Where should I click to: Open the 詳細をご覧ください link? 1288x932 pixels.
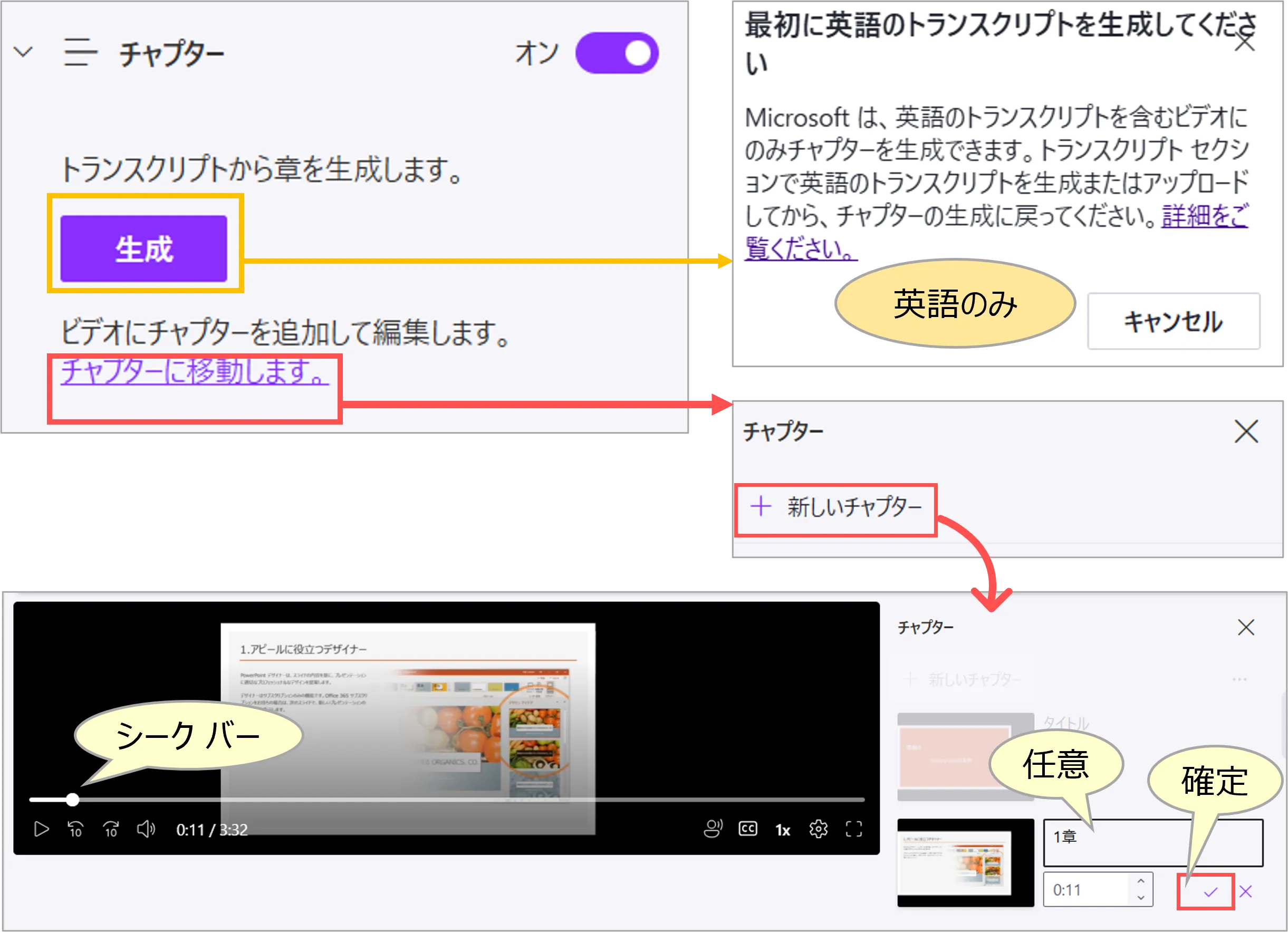click(x=1204, y=216)
